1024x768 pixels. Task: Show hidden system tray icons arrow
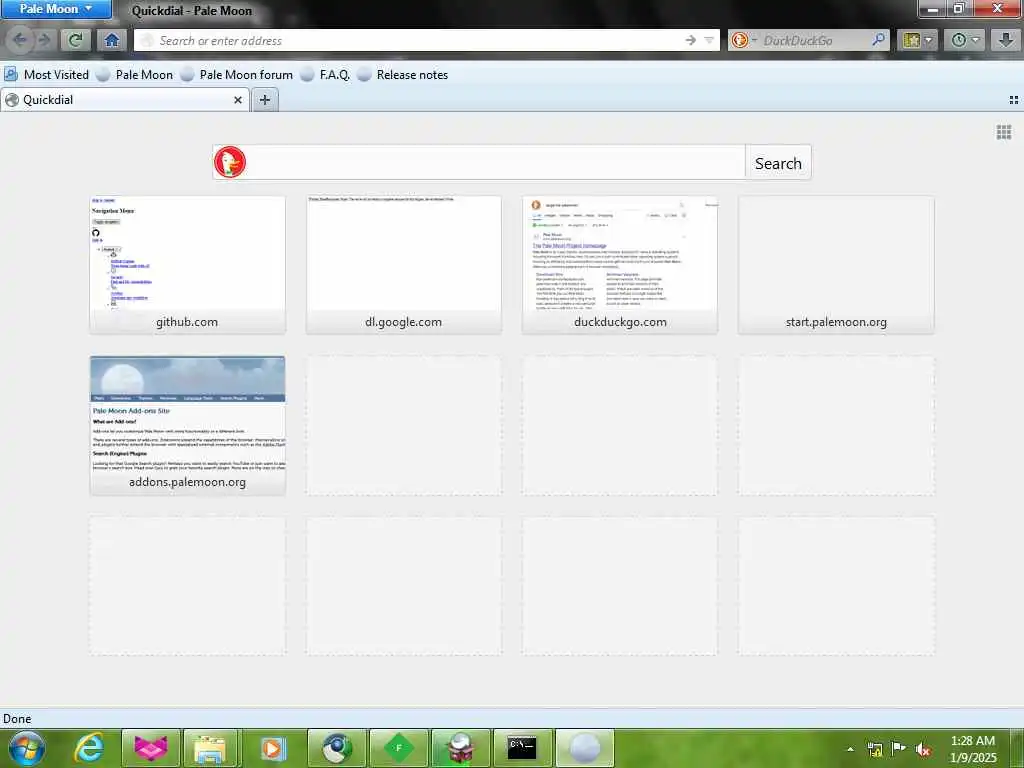coord(850,749)
